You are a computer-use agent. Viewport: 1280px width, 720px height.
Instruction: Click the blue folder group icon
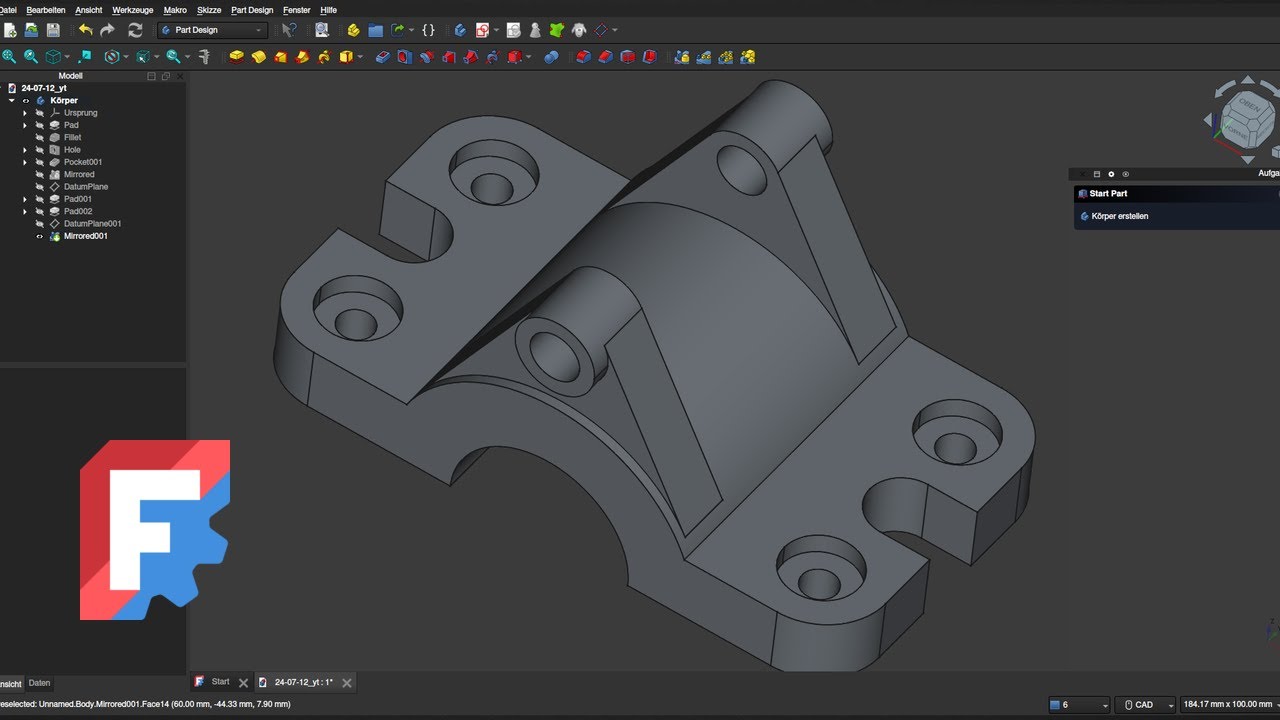(376, 30)
